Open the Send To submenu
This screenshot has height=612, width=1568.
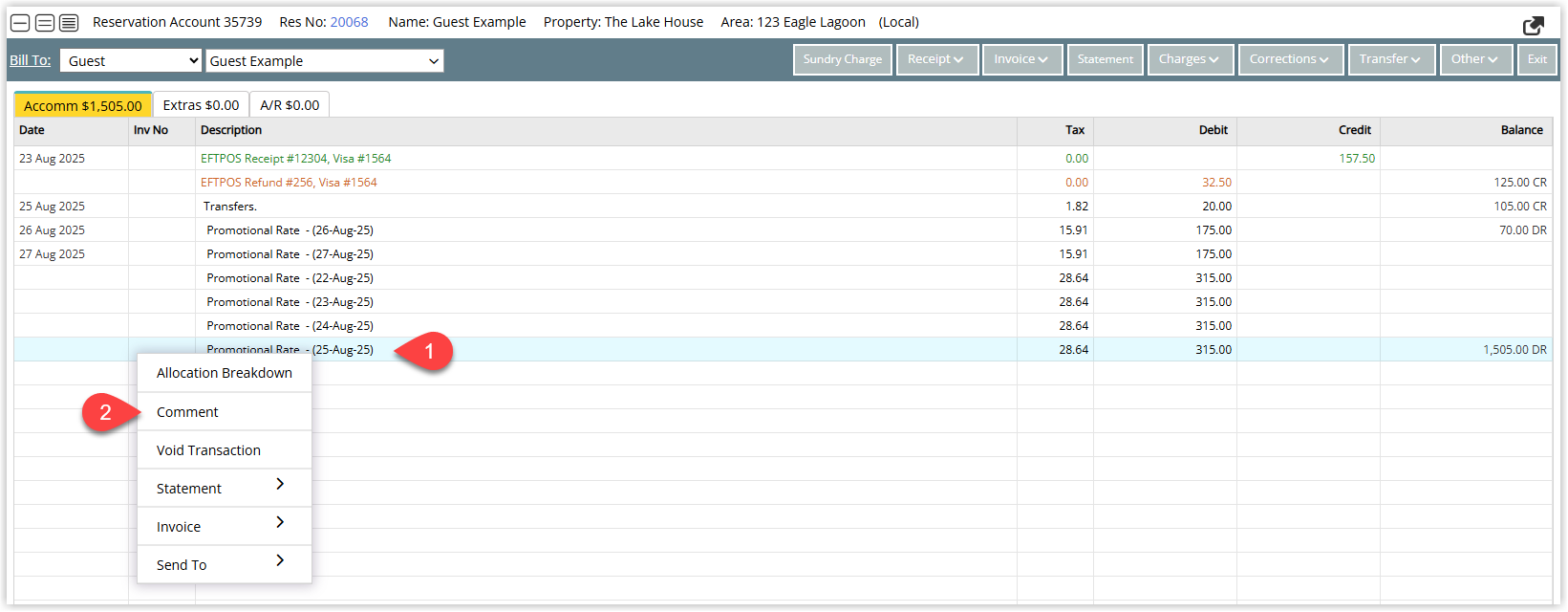(225, 565)
